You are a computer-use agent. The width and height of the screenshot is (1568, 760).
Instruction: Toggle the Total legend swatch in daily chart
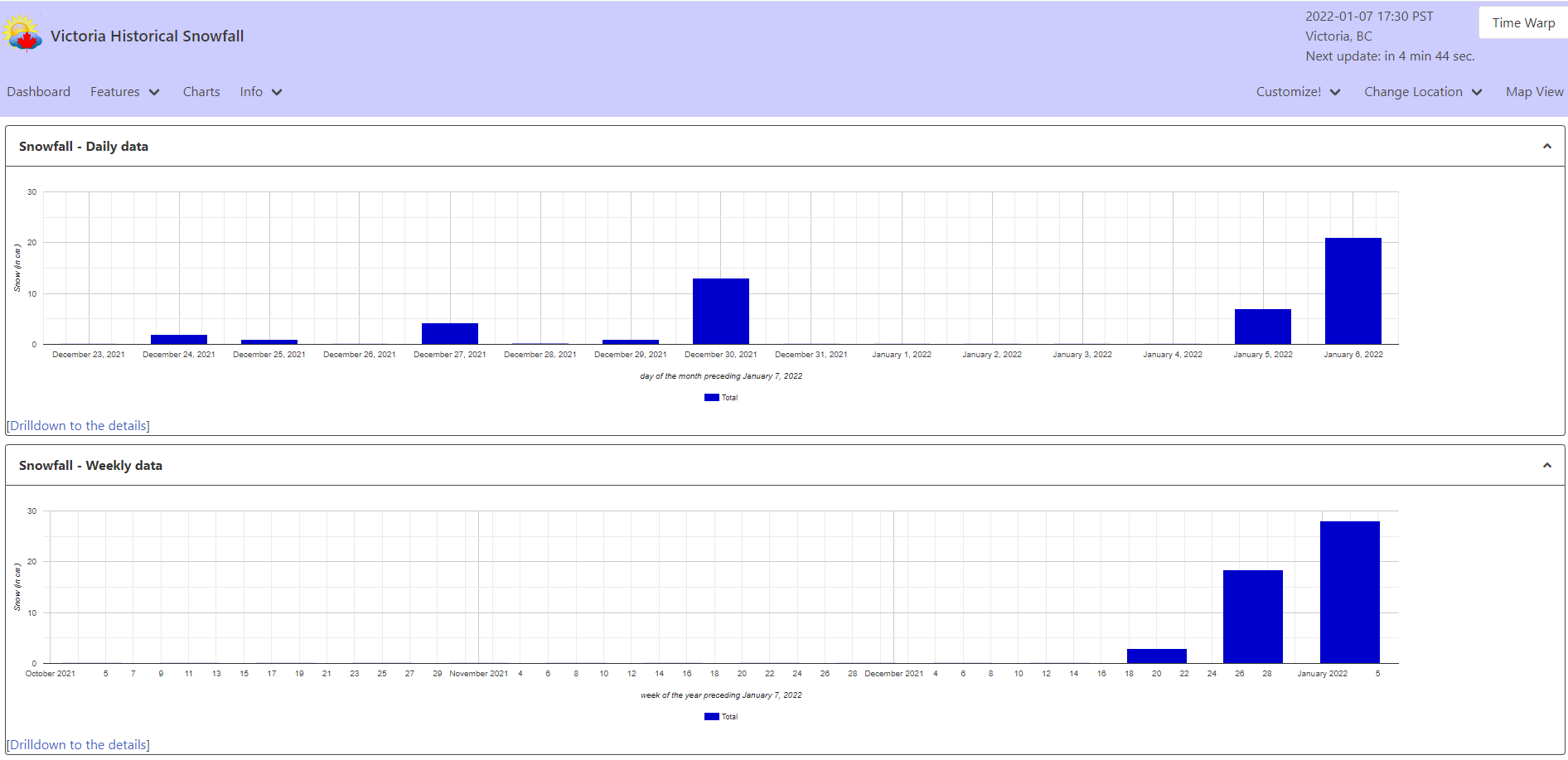712,398
